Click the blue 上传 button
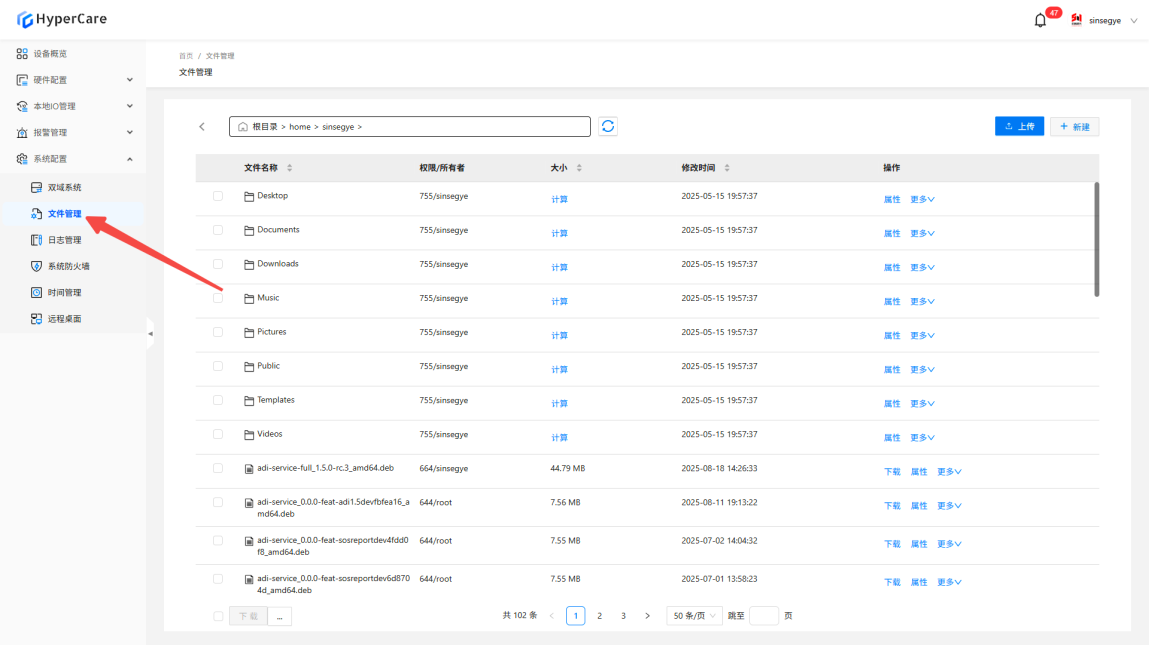The image size is (1149, 645). (x=1019, y=127)
